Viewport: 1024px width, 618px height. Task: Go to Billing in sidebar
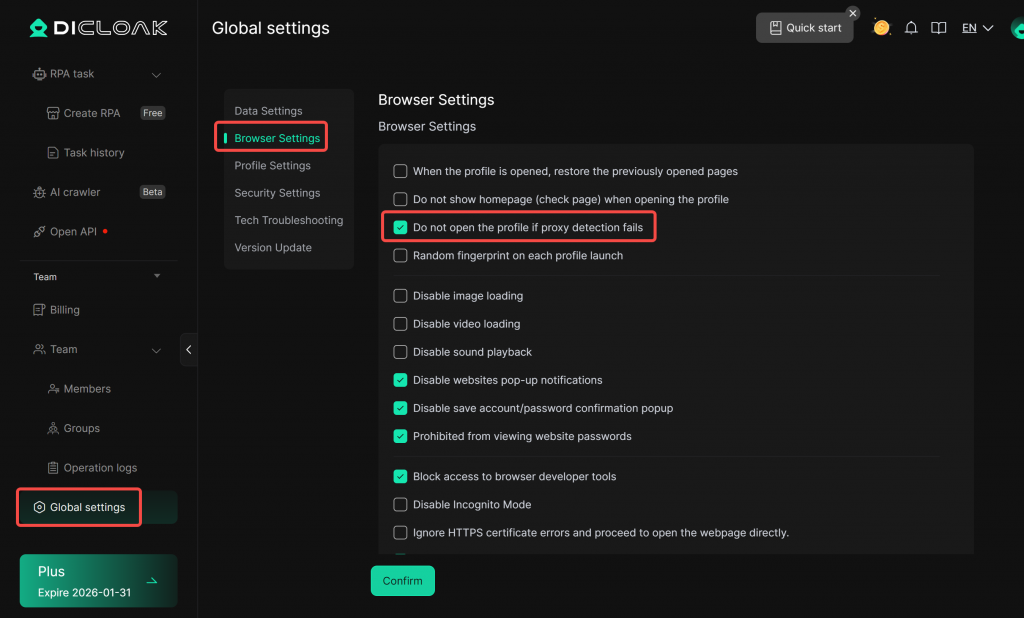tap(64, 310)
